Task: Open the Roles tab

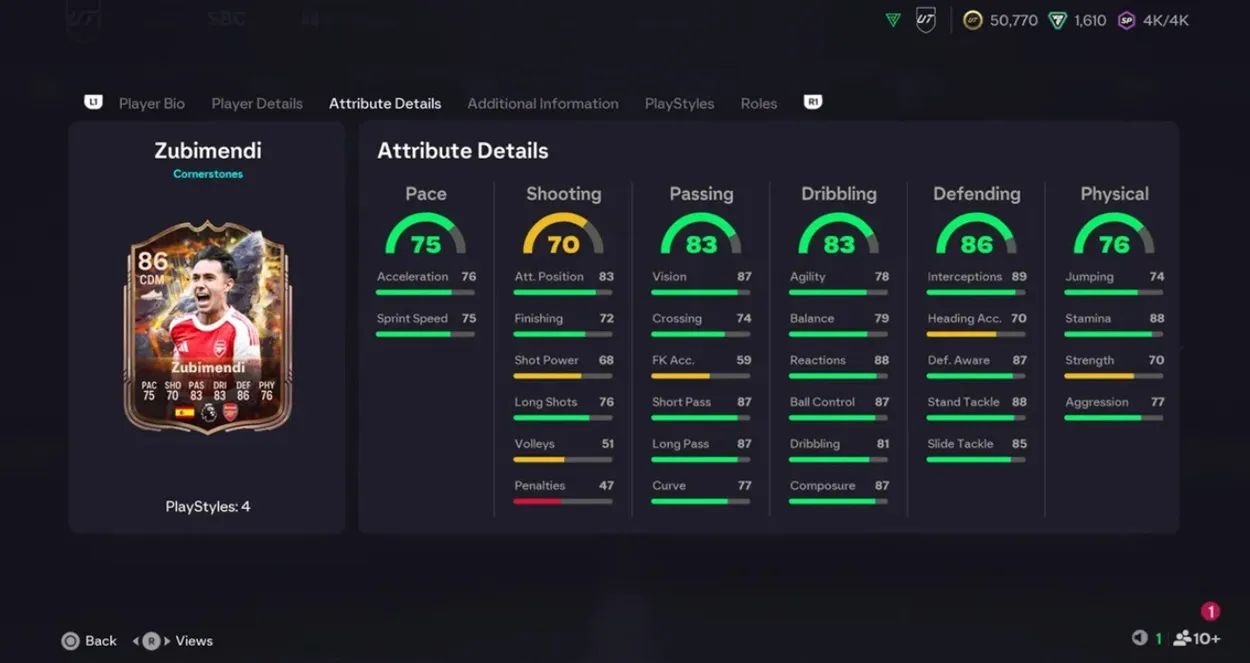Action: coord(759,103)
